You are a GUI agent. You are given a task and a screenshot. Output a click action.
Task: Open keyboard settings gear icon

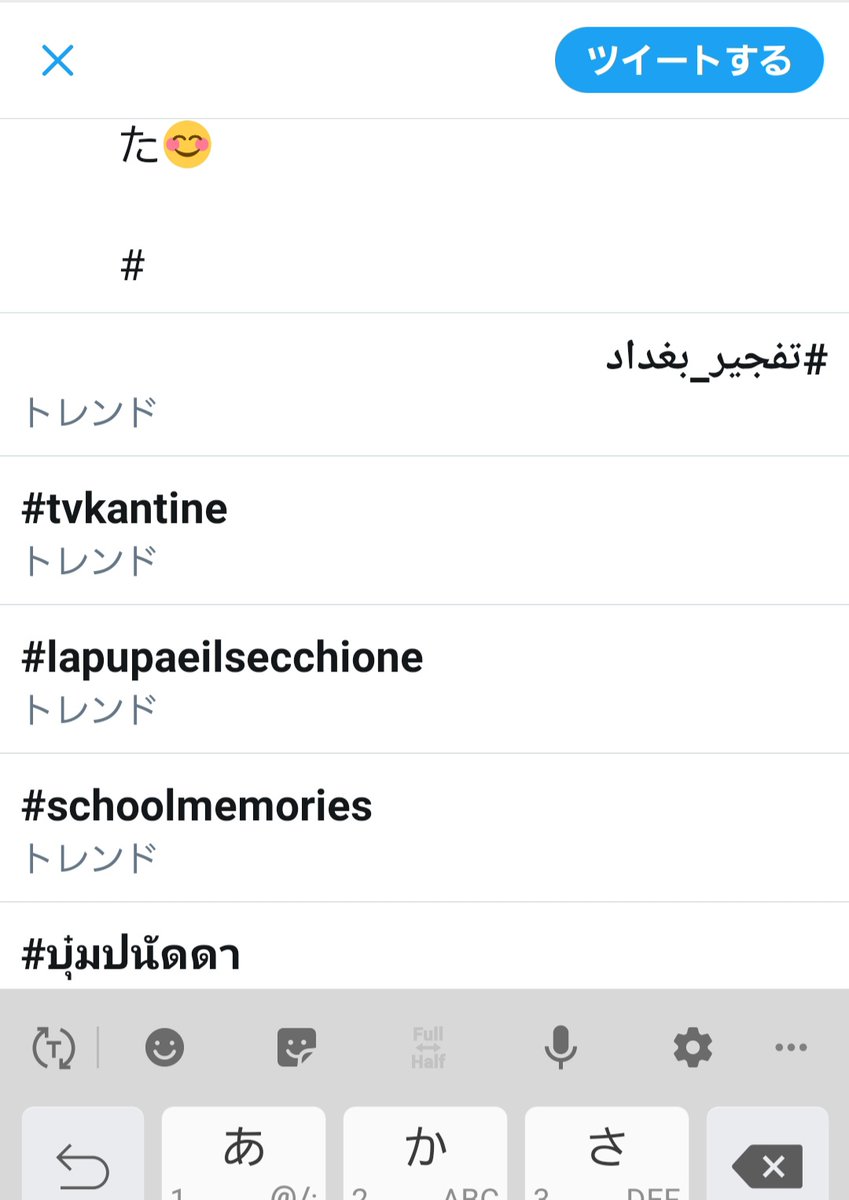pos(692,1047)
